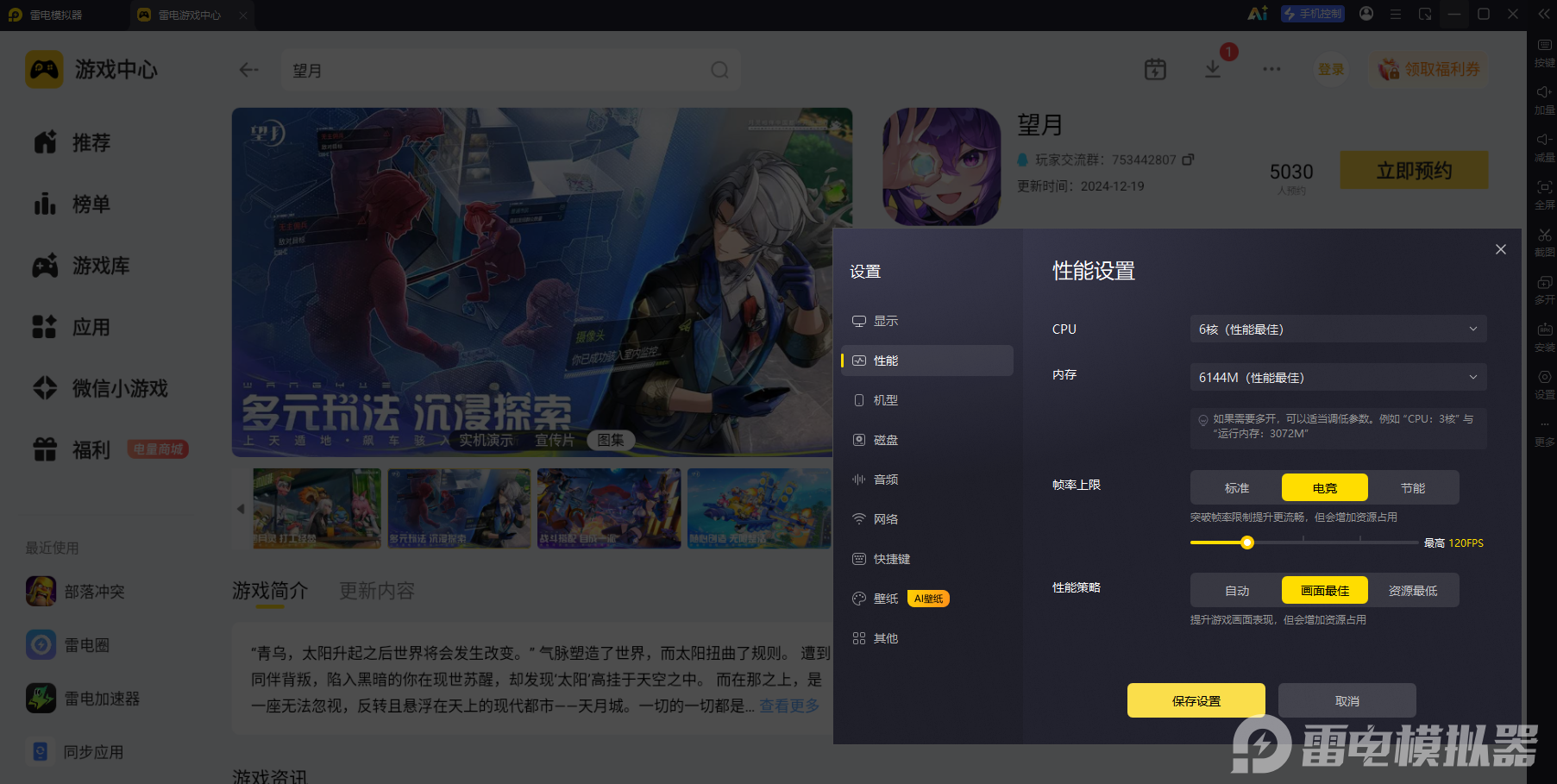
Task: Open 同步应用 from the recently used list
Action: point(75,752)
